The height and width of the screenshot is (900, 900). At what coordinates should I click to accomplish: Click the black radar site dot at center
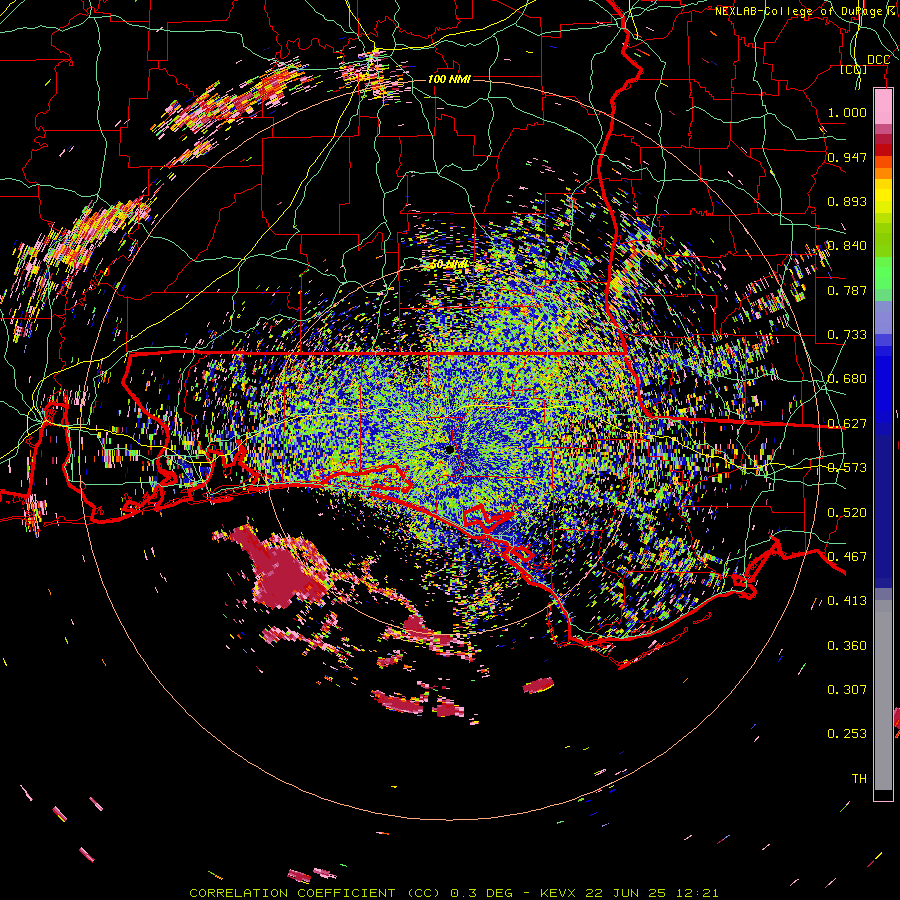click(x=449, y=449)
